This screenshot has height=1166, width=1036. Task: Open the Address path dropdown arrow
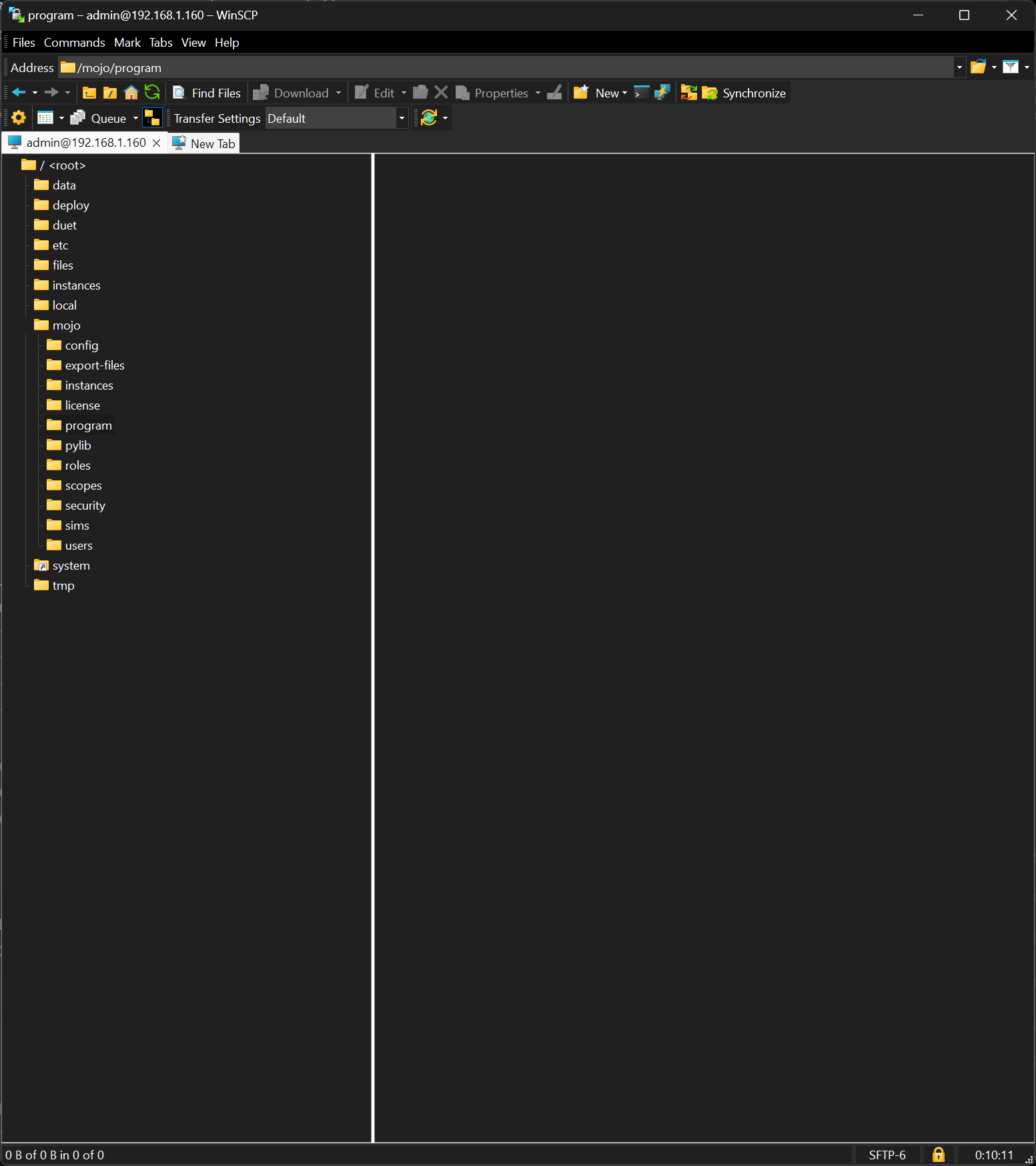pyautogui.click(x=959, y=67)
